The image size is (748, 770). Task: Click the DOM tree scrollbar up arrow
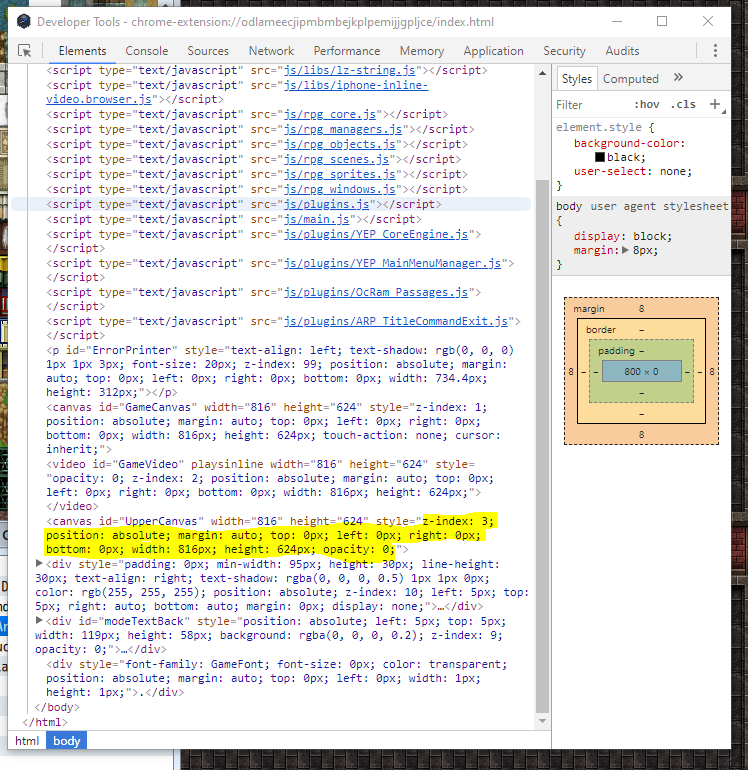click(x=542, y=73)
